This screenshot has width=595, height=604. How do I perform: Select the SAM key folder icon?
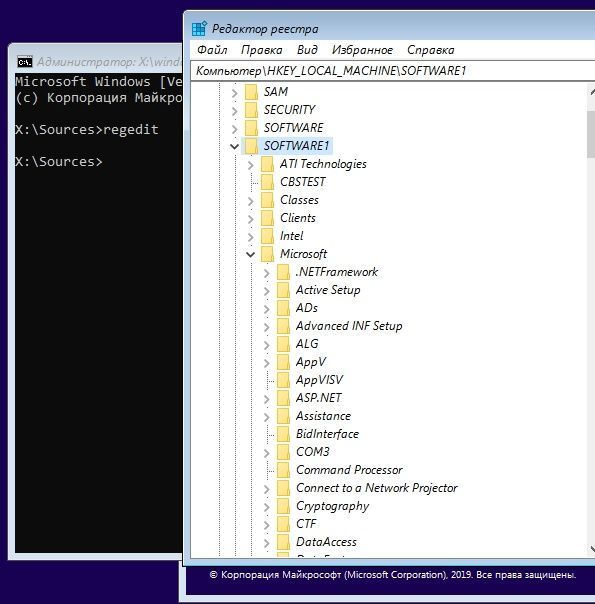point(251,92)
